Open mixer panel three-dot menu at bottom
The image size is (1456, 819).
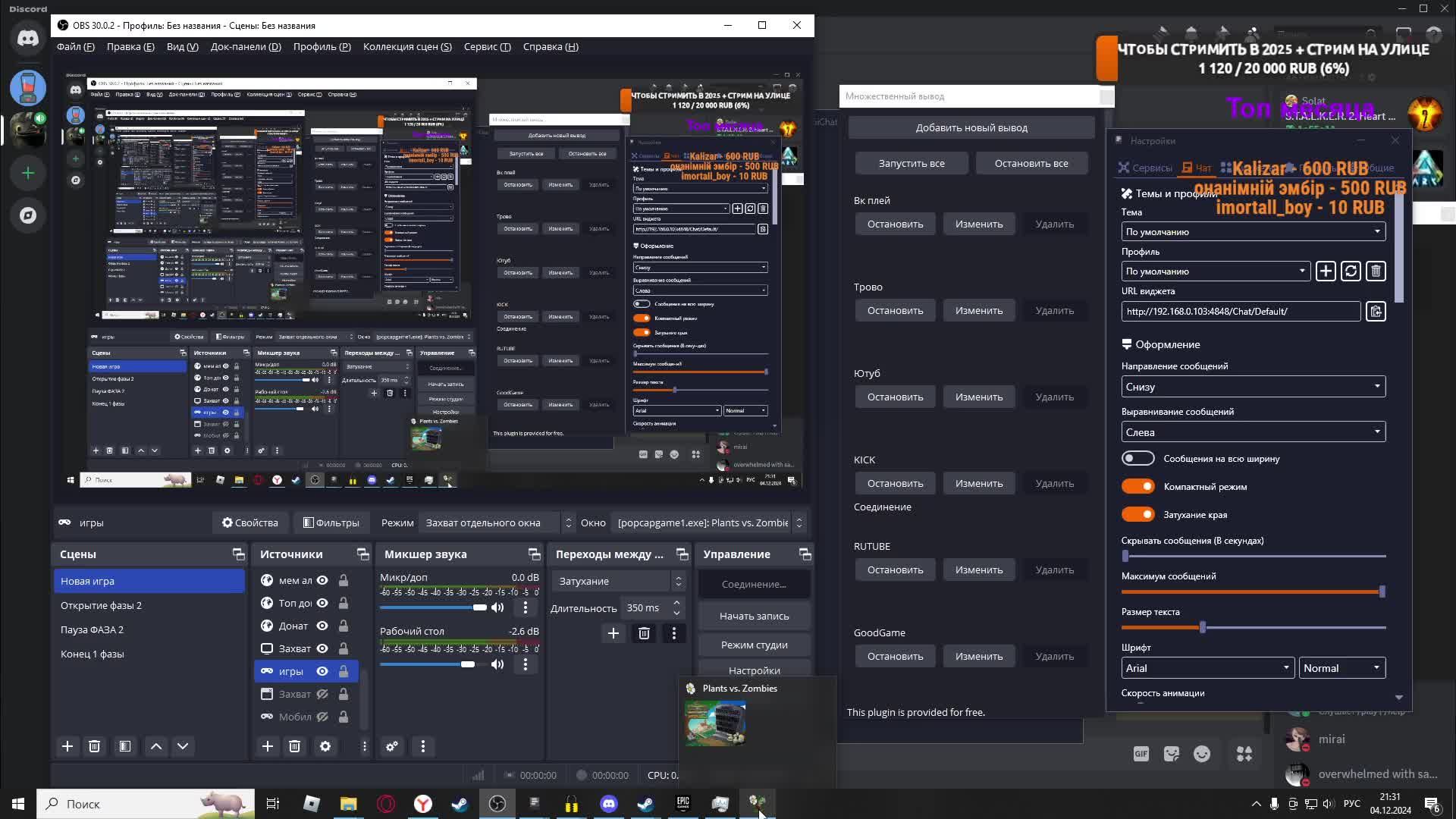423,746
